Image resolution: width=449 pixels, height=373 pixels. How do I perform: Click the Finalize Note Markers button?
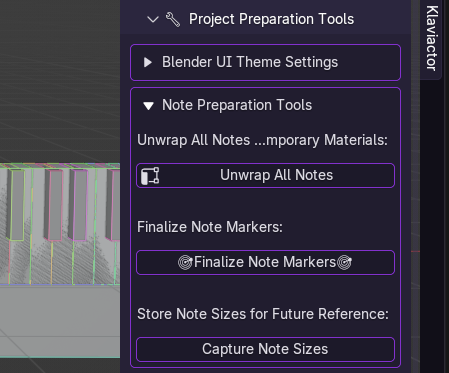[265, 262]
